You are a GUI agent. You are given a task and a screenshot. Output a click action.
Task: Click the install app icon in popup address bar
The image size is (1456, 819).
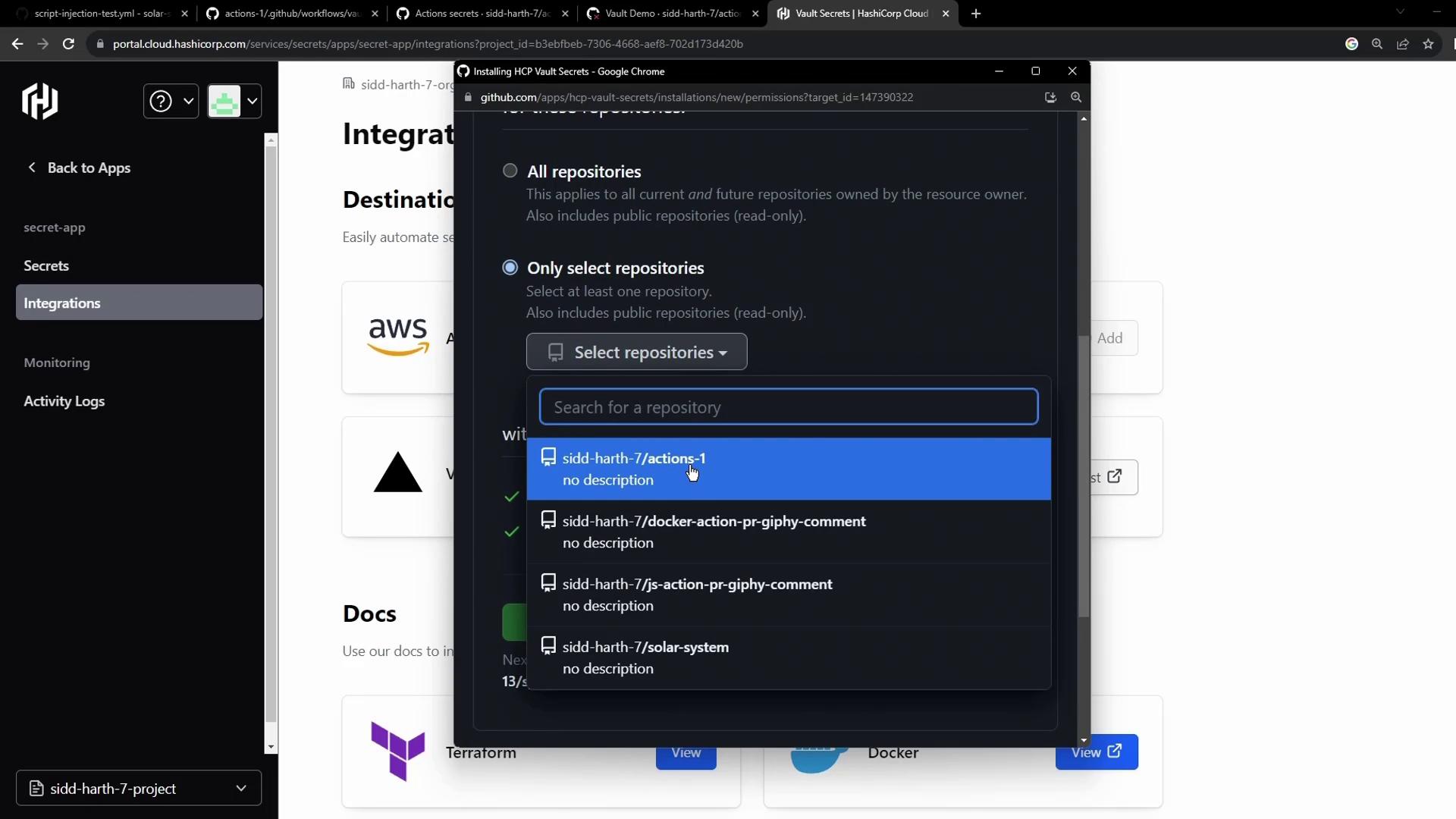tap(1050, 97)
